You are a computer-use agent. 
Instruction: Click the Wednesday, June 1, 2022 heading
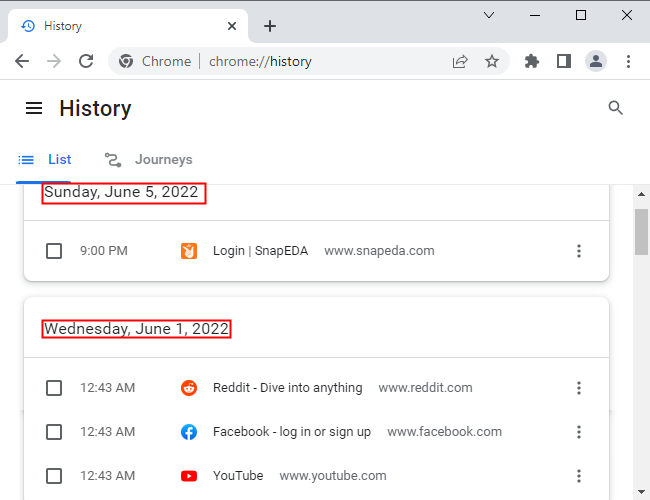point(136,329)
